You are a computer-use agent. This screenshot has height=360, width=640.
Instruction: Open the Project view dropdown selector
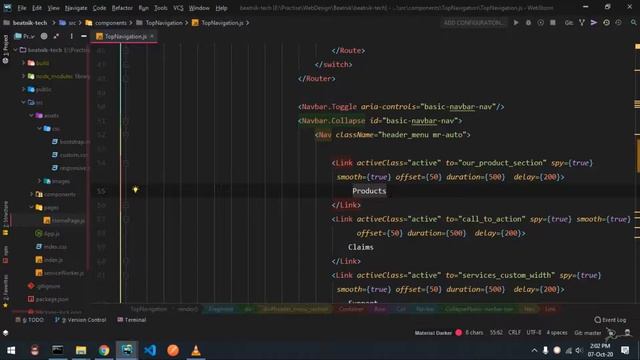pyautogui.click(x=25, y=36)
